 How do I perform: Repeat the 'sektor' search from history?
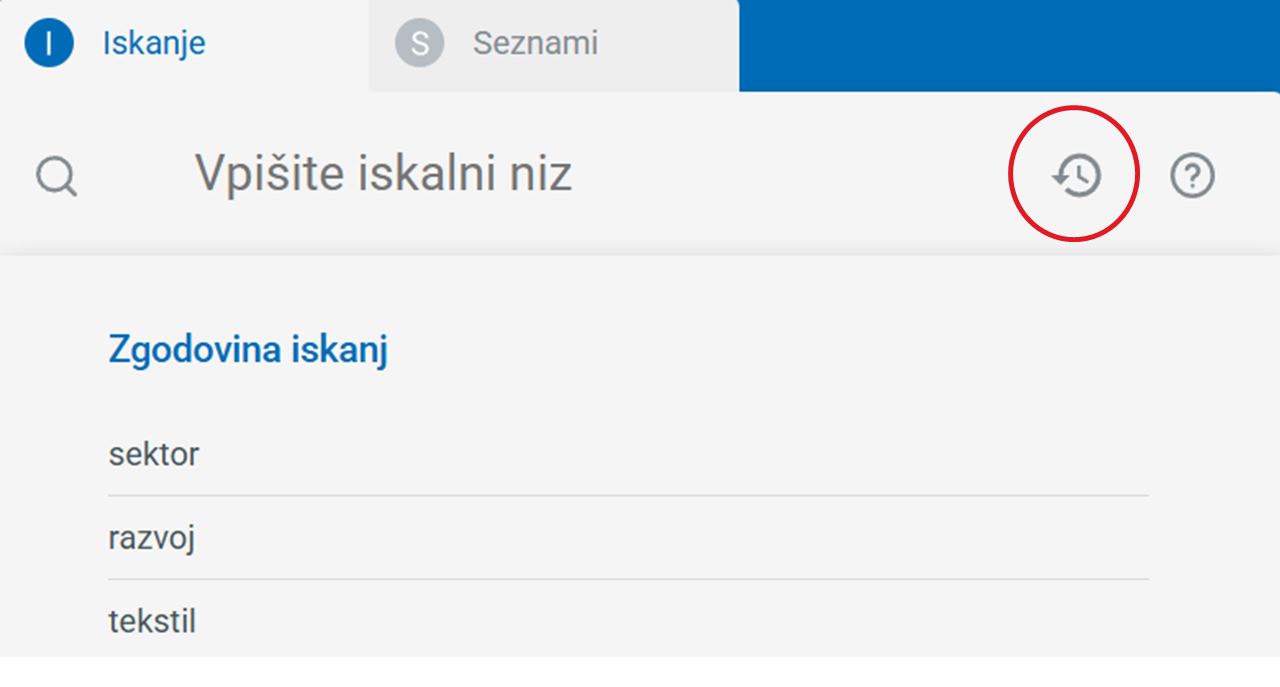tap(154, 453)
